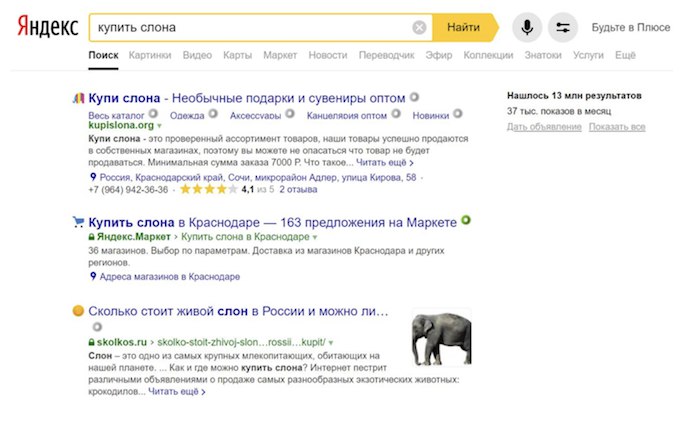Expand the Ещё menu

point(625,55)
